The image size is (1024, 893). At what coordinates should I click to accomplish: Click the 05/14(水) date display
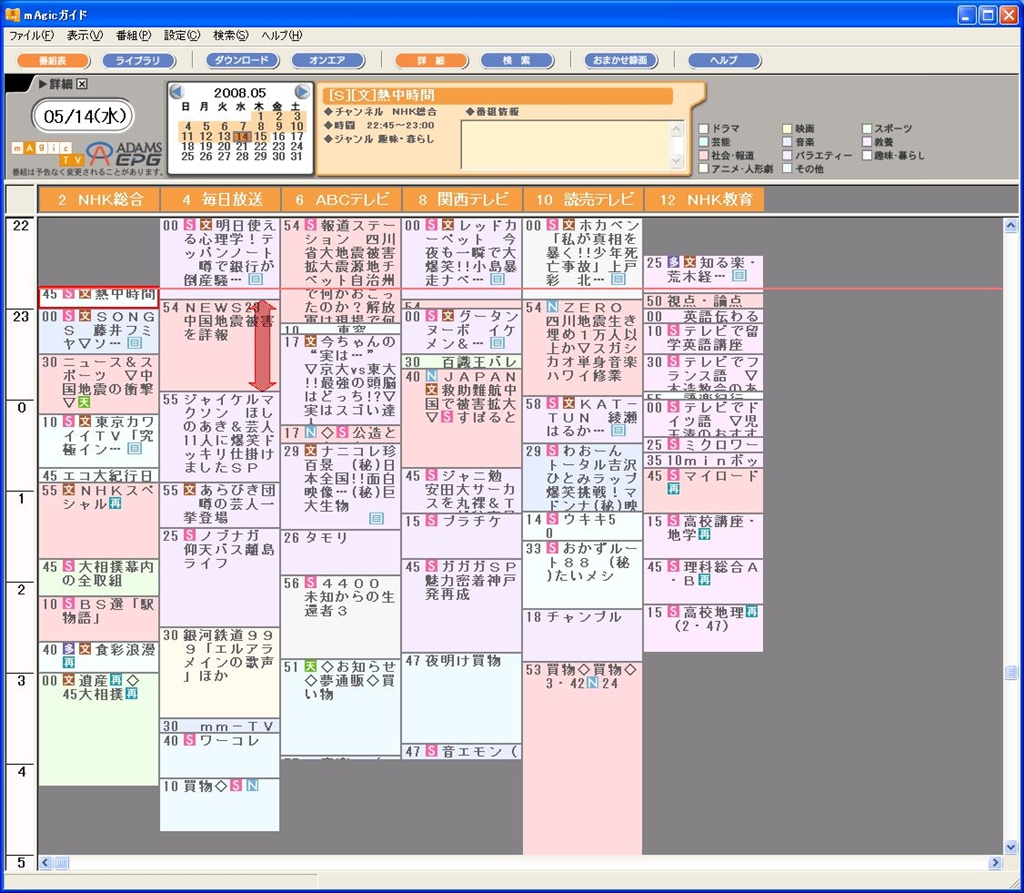[x=83, y=116]
